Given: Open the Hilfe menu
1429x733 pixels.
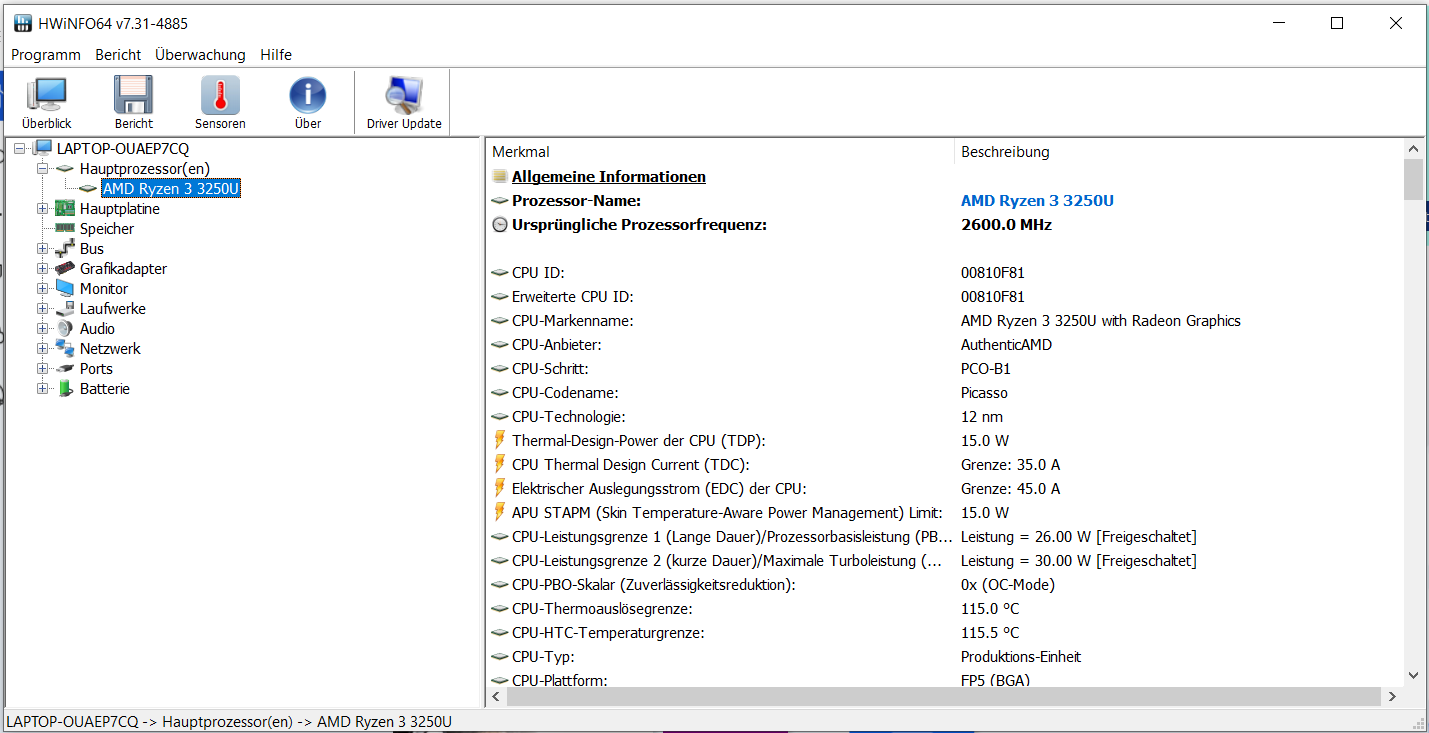Looking at the screenshot, I should coord(276,55).
